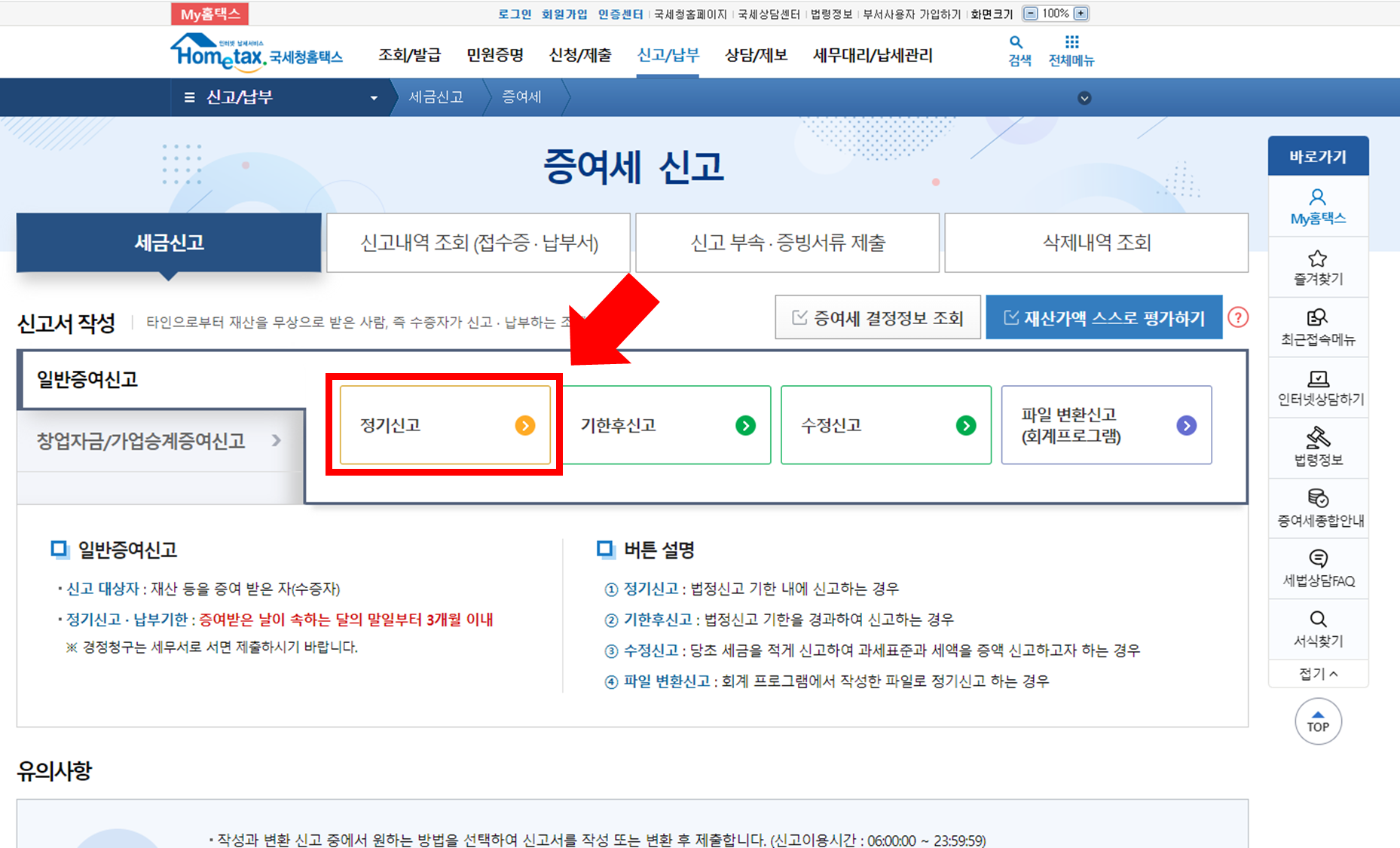The width and height of the screenshot is (1400, 848).
Task: Click 재산가액 스스로 평가하기 button
Action: [1104, 317]
